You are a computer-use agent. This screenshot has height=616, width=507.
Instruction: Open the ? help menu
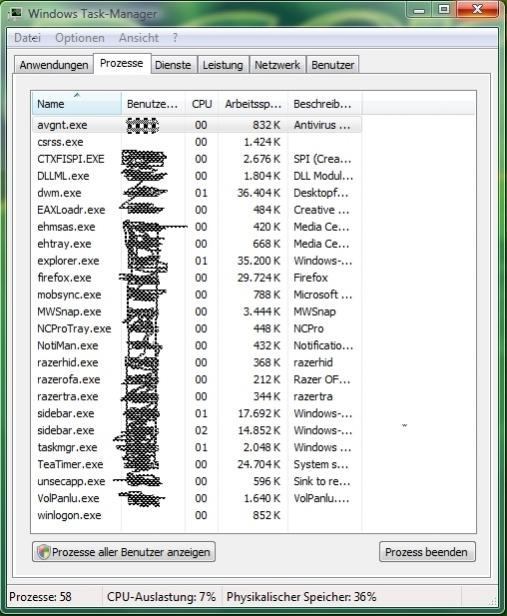click(175, 38)
